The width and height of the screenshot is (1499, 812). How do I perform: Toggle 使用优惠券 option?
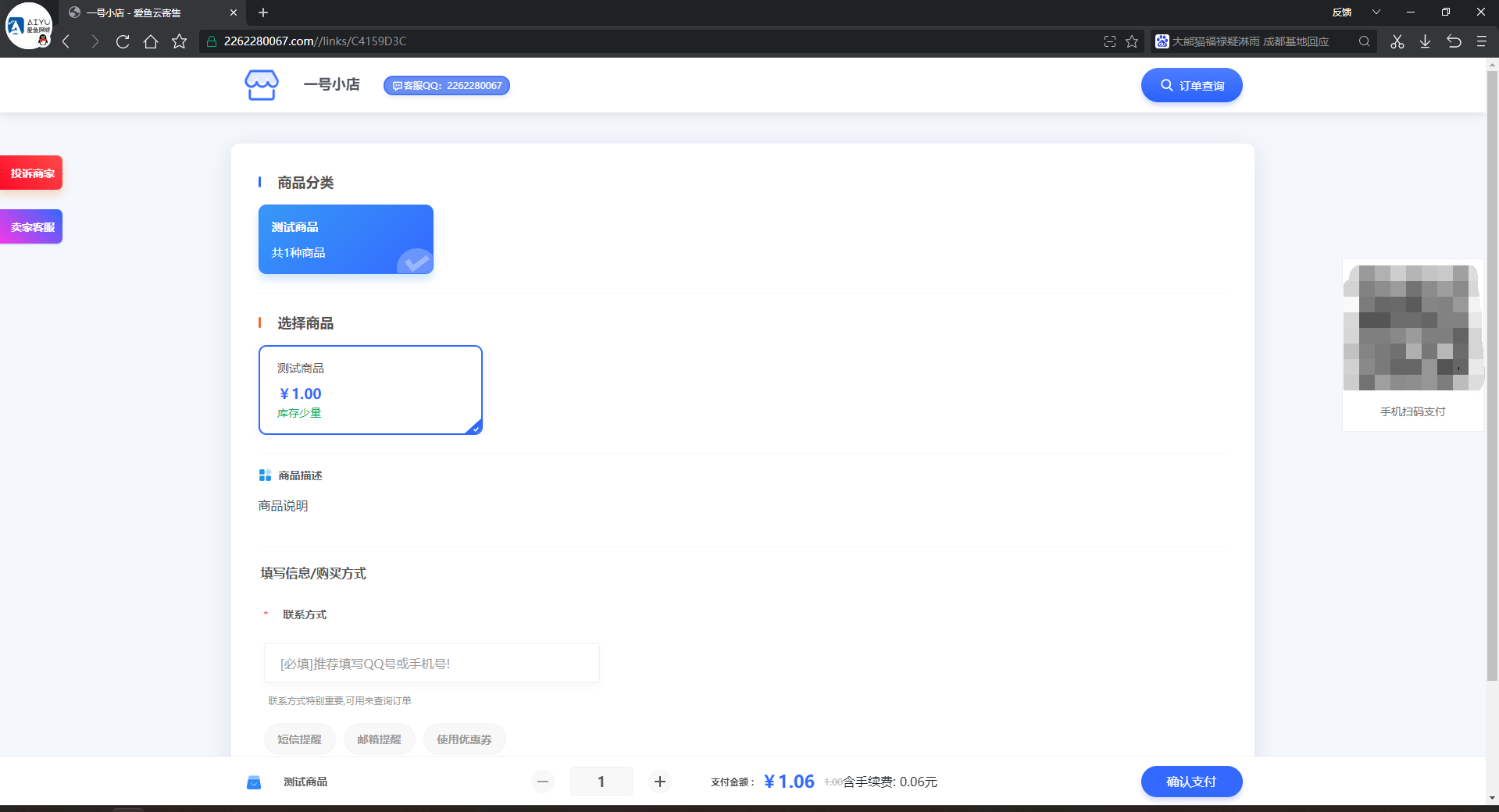pyautogui.click(x=464, y=739)
